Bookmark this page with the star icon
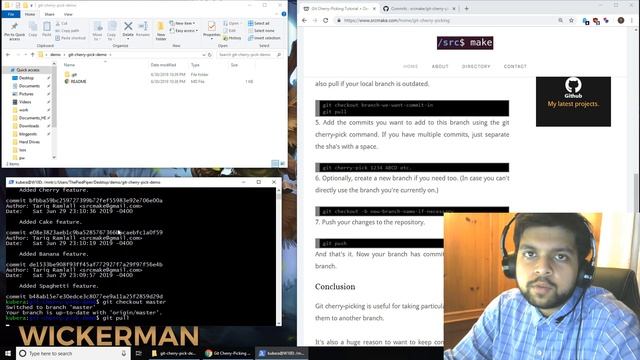This screenshot has height=360, width=640. click(571, 20)
